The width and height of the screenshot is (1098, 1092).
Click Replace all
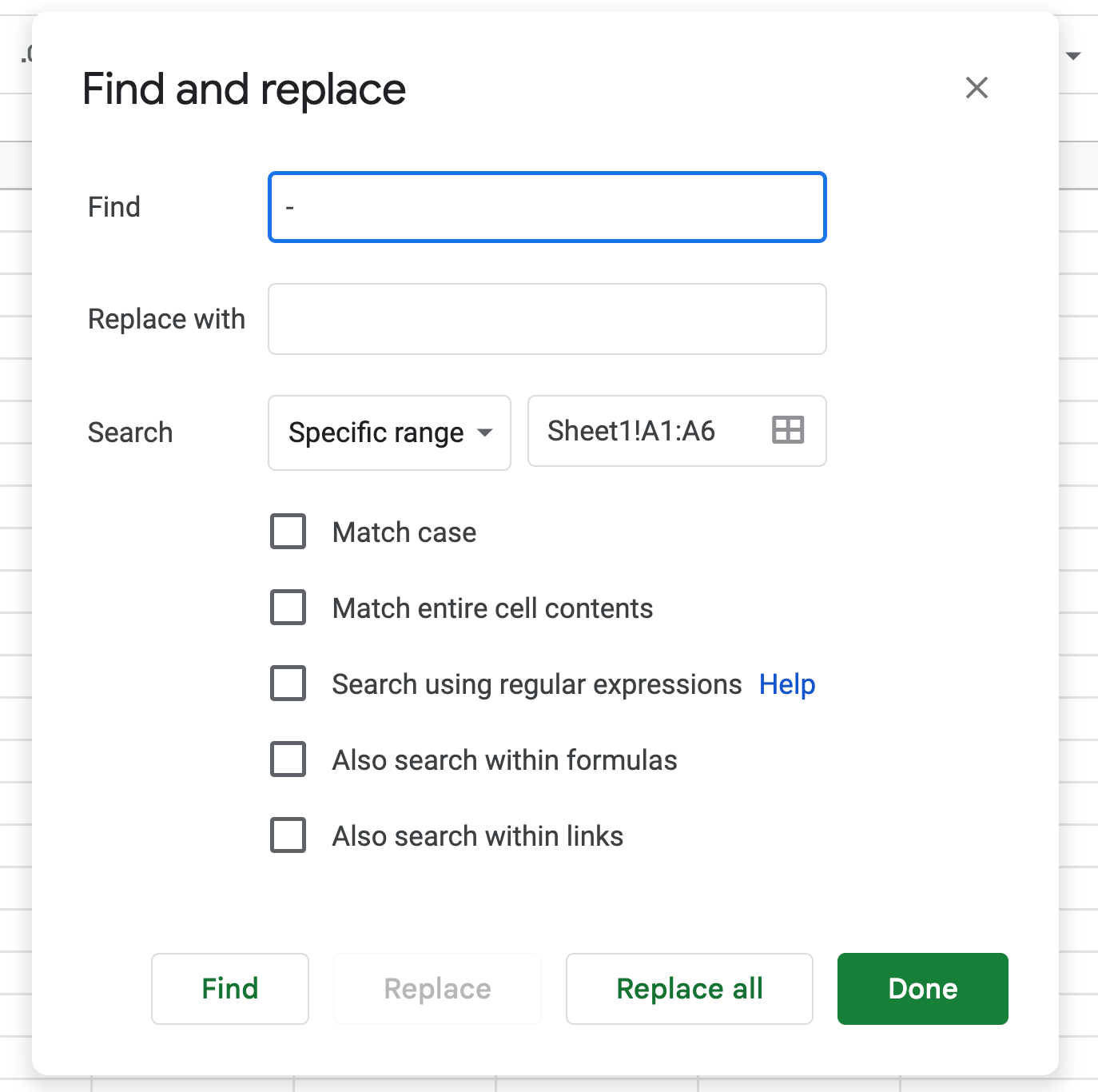[689, 989]
